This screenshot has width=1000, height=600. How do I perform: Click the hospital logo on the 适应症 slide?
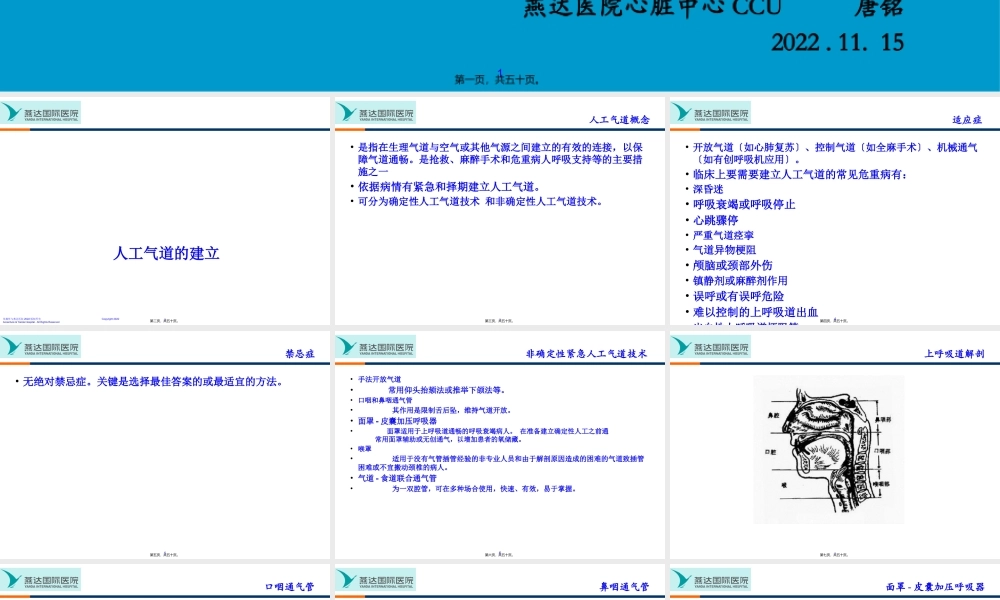click(x=679, y=112)
